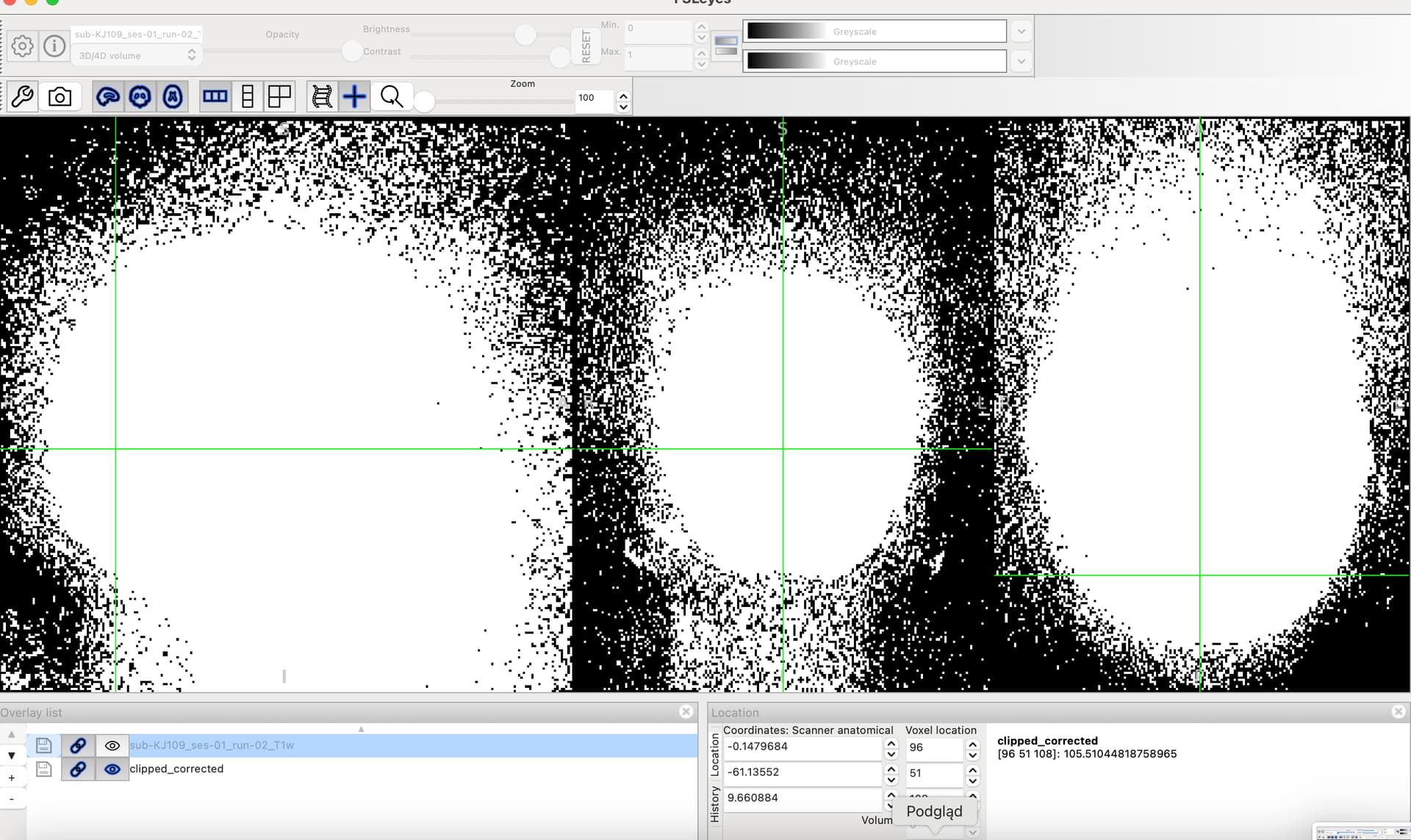Click the Podgląd tooltip button
Screen dimensions: 1411x840
pos(934,811)
